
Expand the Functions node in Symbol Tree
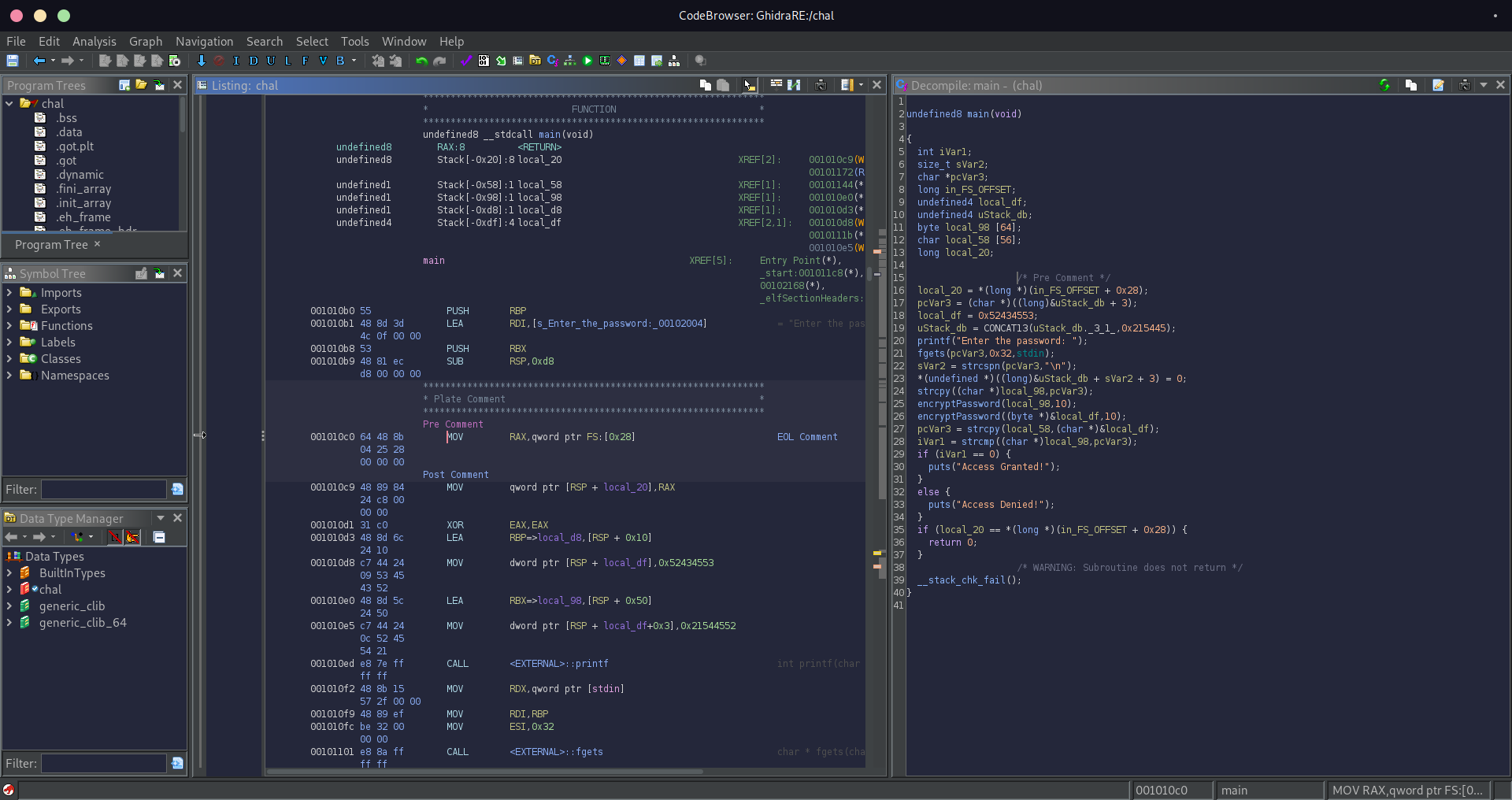pyautogui.click(x=9, y=326)
